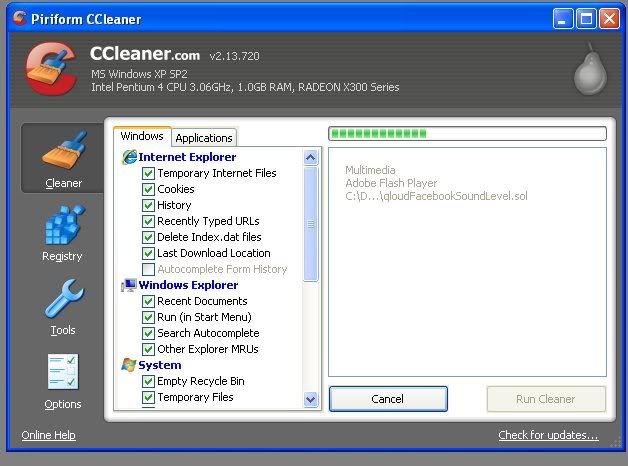628x466 pixels.
Task: Switch to the Applications tab
Action: (x=204, y=138)
